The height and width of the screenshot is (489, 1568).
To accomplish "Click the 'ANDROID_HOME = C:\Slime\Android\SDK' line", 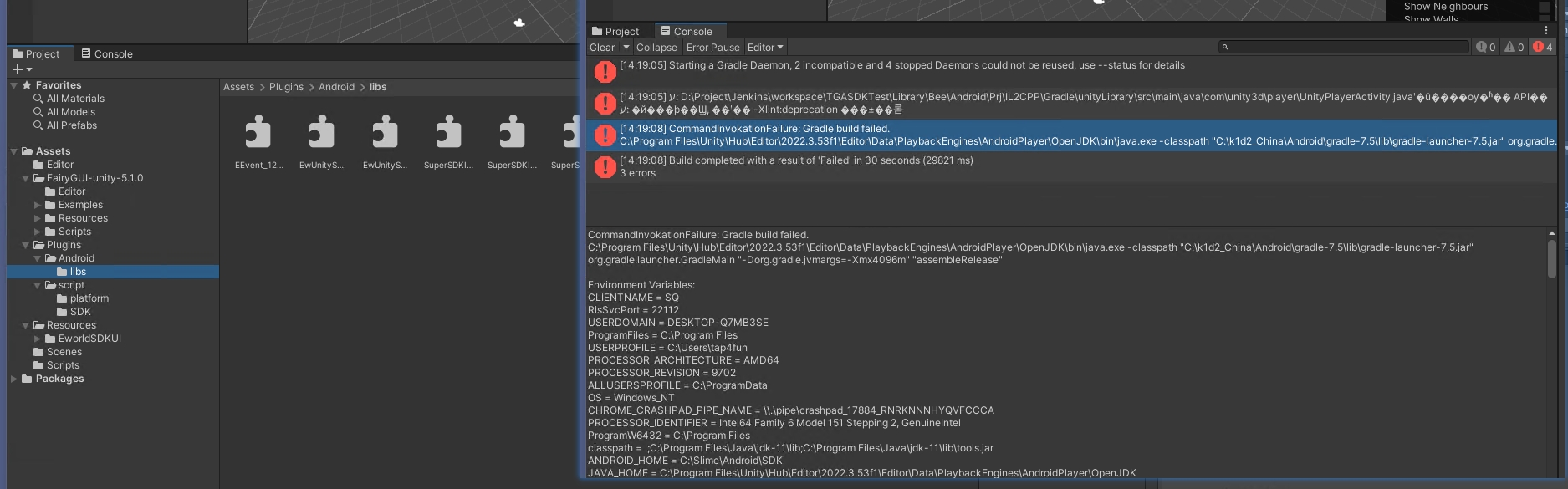I will [685, 461].
